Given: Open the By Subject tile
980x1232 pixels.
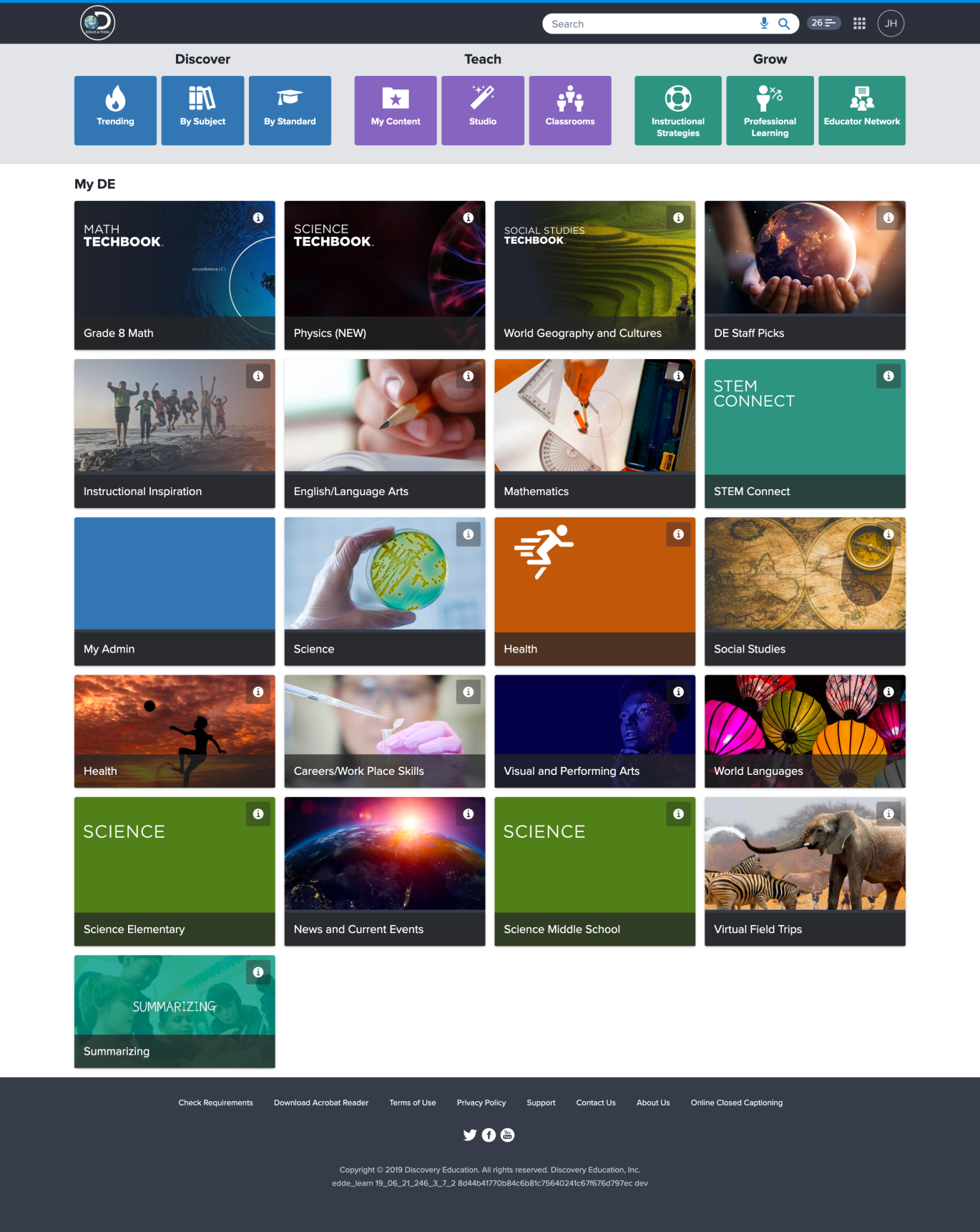Looking at the screenshot, I should [202, 111].
